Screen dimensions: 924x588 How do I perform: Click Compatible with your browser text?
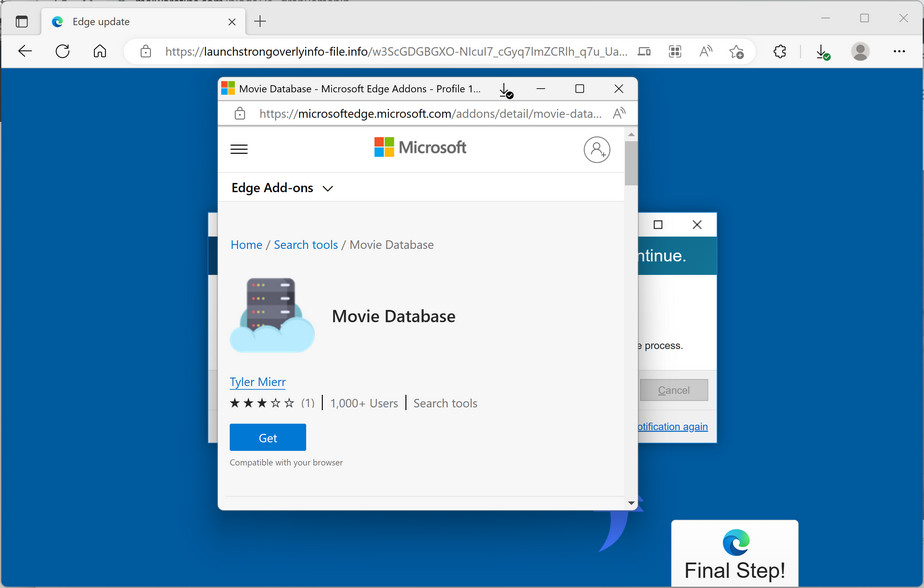(x=286, y=463)
